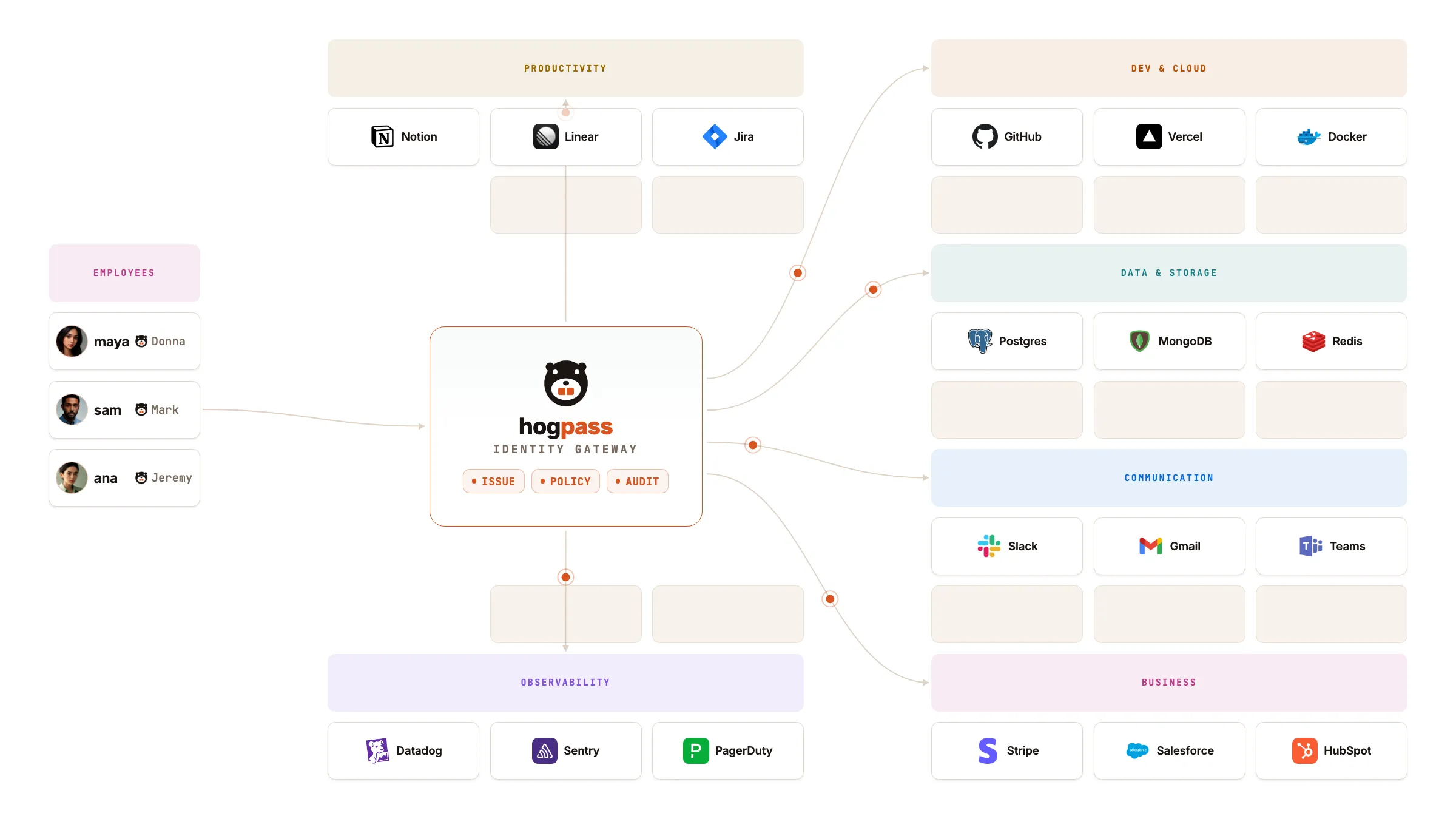Viewport: 1456px width, 819px height.
Task: Click the "Redis" label text
Action: (1347, 341)
